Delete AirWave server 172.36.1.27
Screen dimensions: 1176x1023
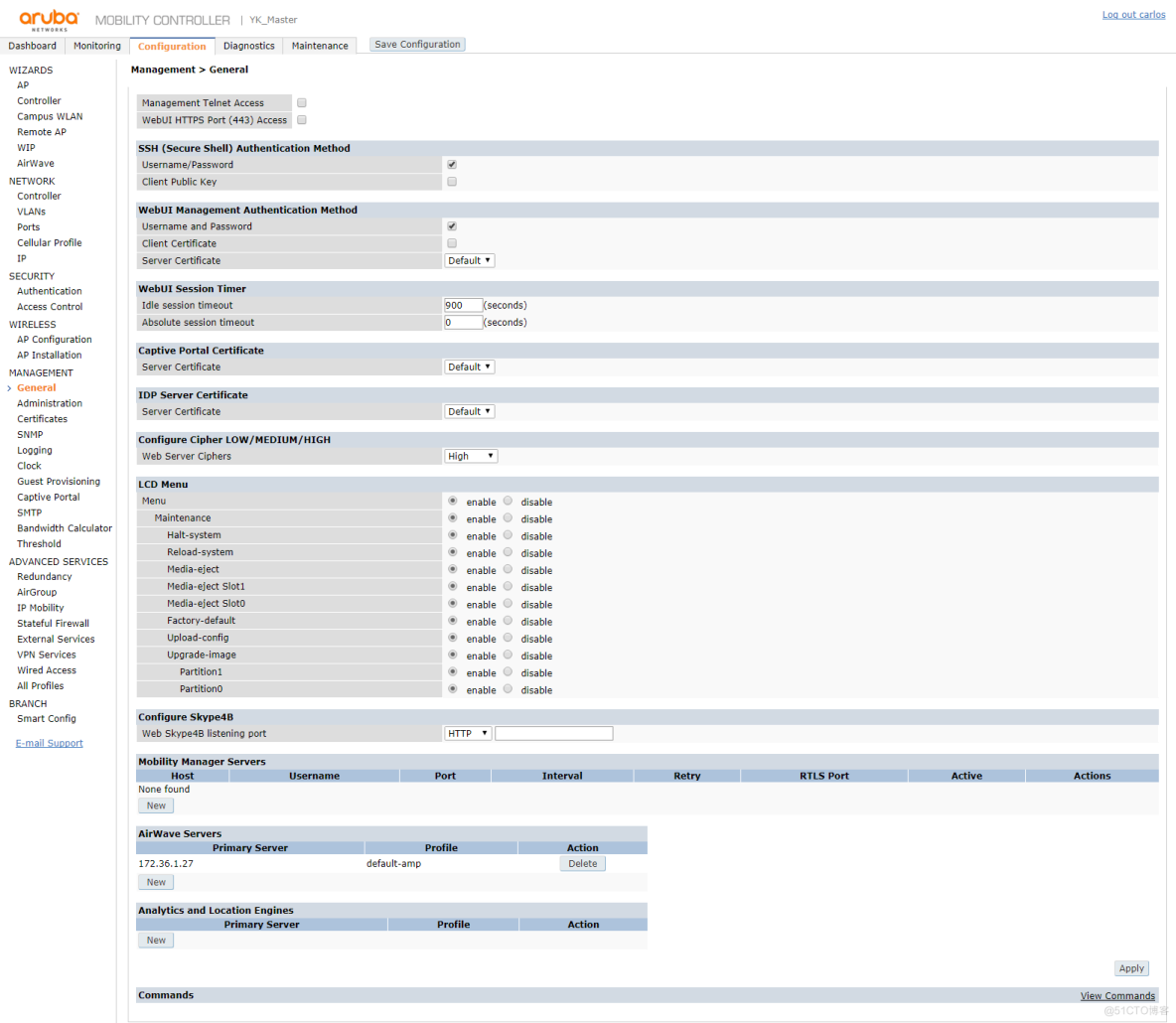[x=583, y=863]
